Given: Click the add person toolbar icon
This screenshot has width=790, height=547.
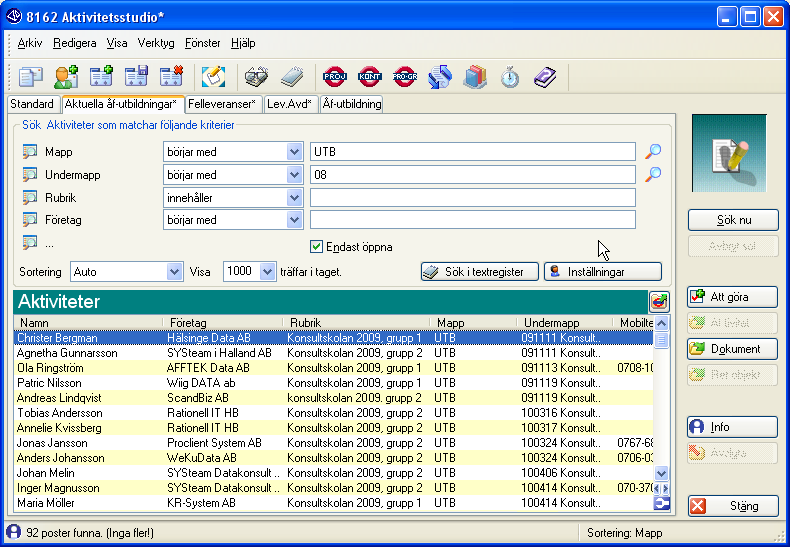Looking at the screenshot, I should (66, 77).
